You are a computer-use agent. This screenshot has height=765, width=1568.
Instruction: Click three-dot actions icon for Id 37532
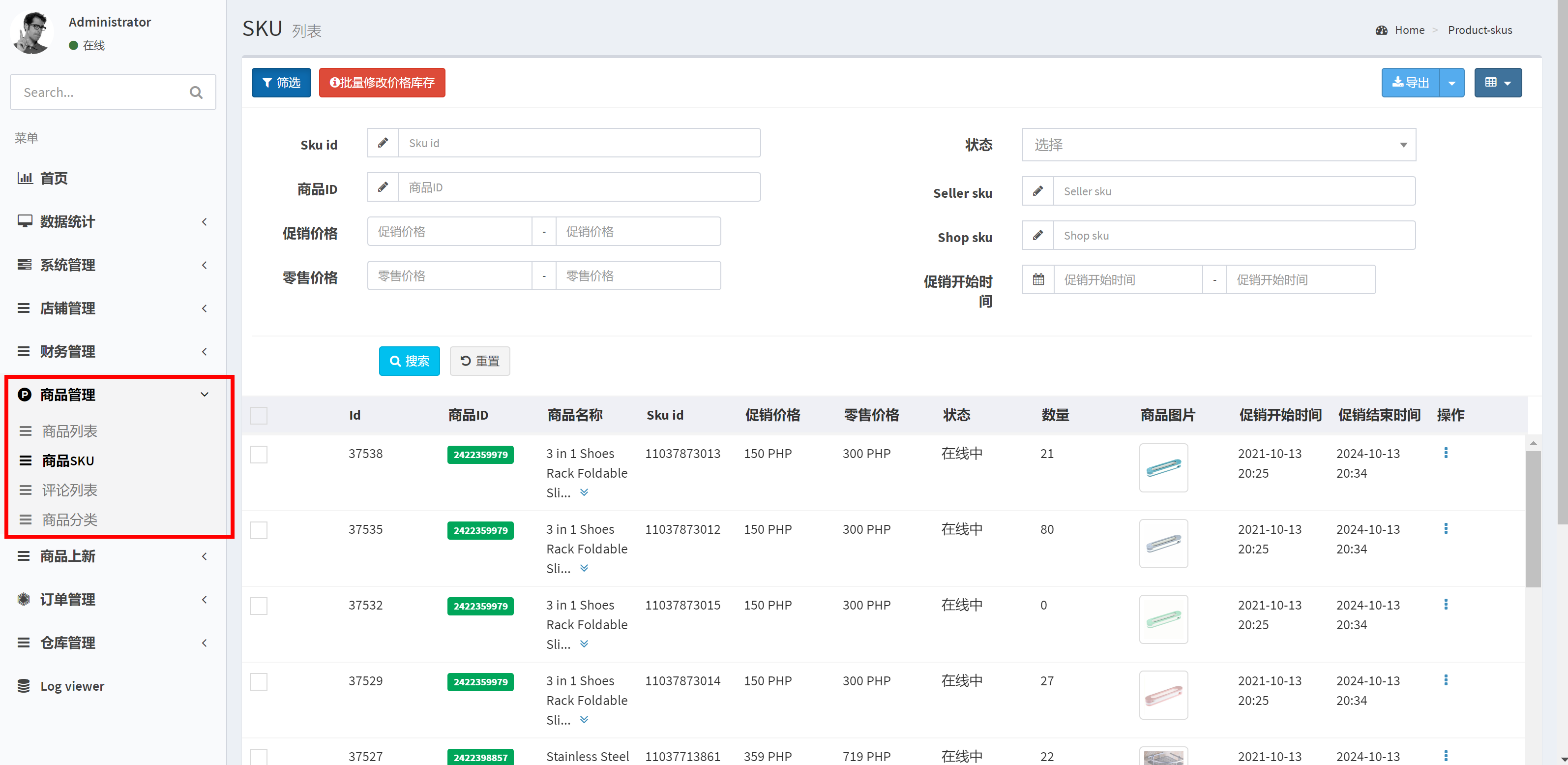[1446, 604]
